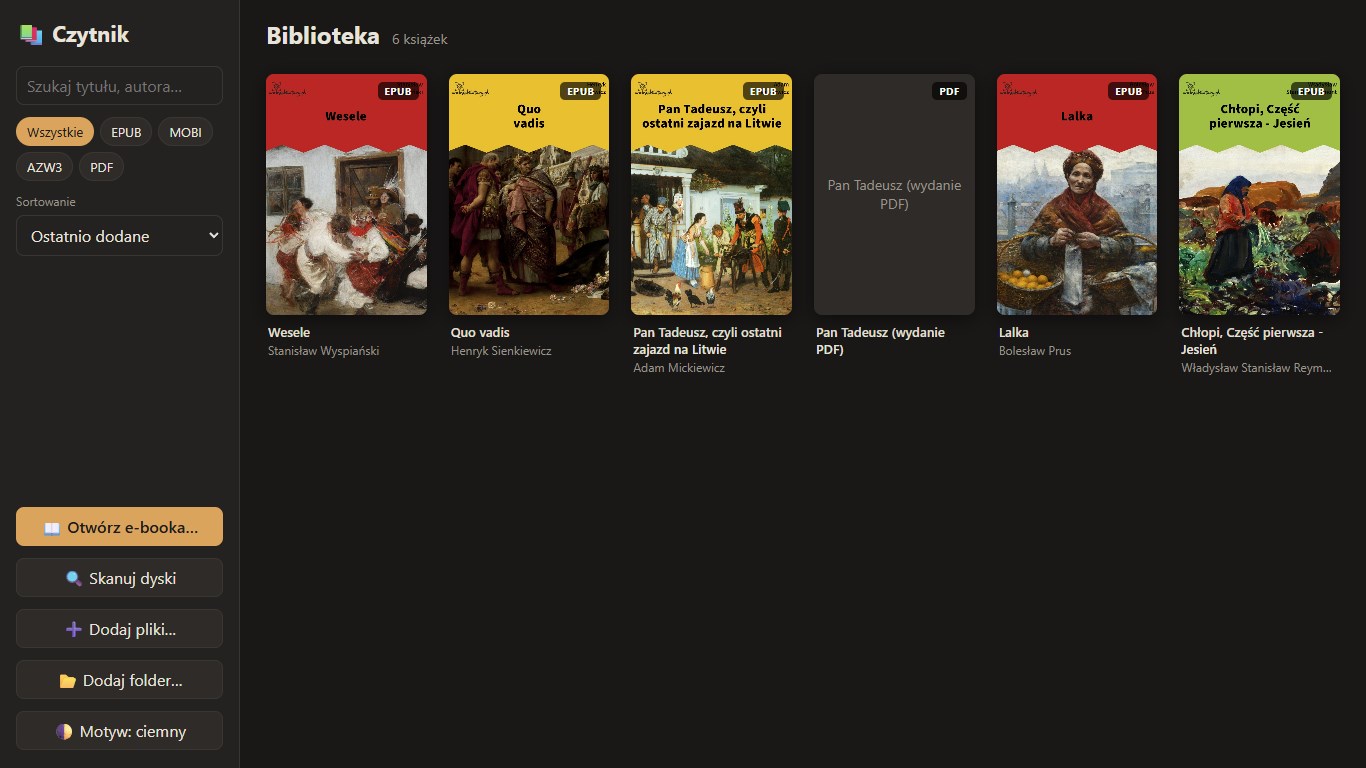Filter library by PDF format chip
The image size is (1366, 768).
[x=101, y=167]
